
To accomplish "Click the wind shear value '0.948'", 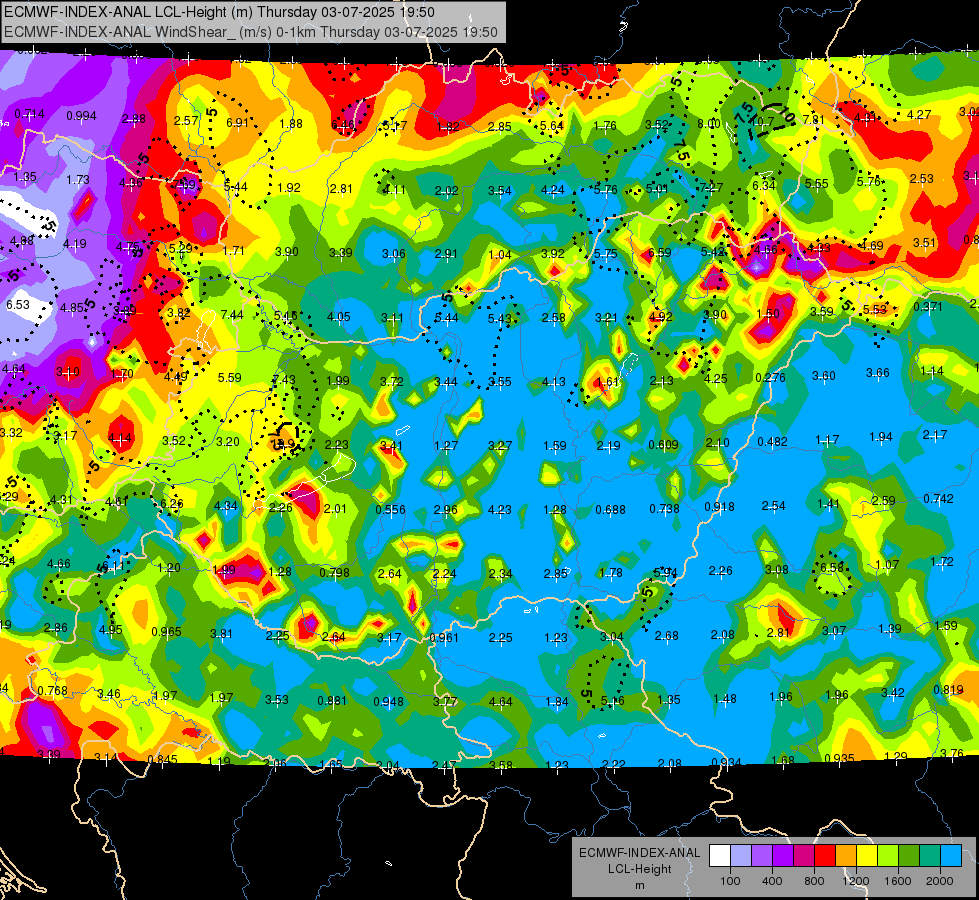I will [x=388, y=702].
